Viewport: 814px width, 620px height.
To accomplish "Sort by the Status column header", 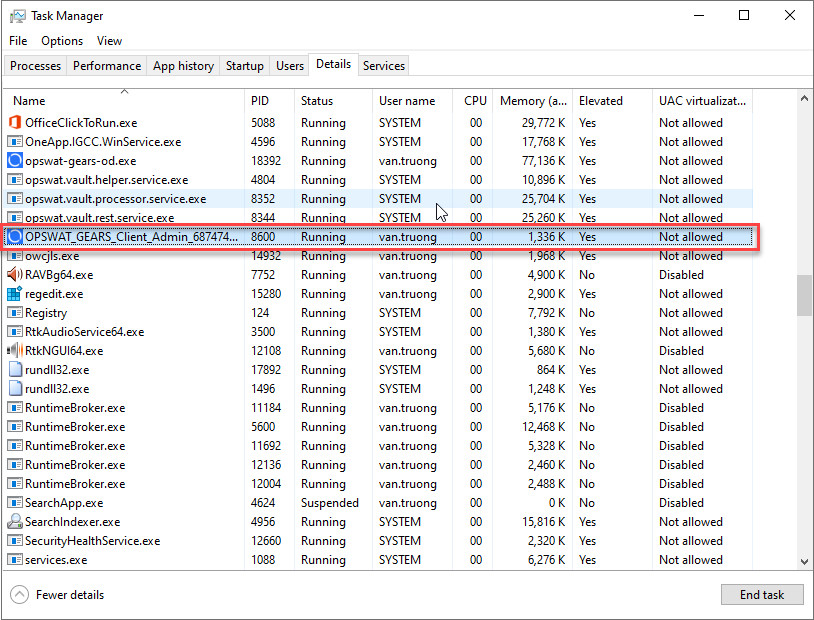I will tap(333, 101).
